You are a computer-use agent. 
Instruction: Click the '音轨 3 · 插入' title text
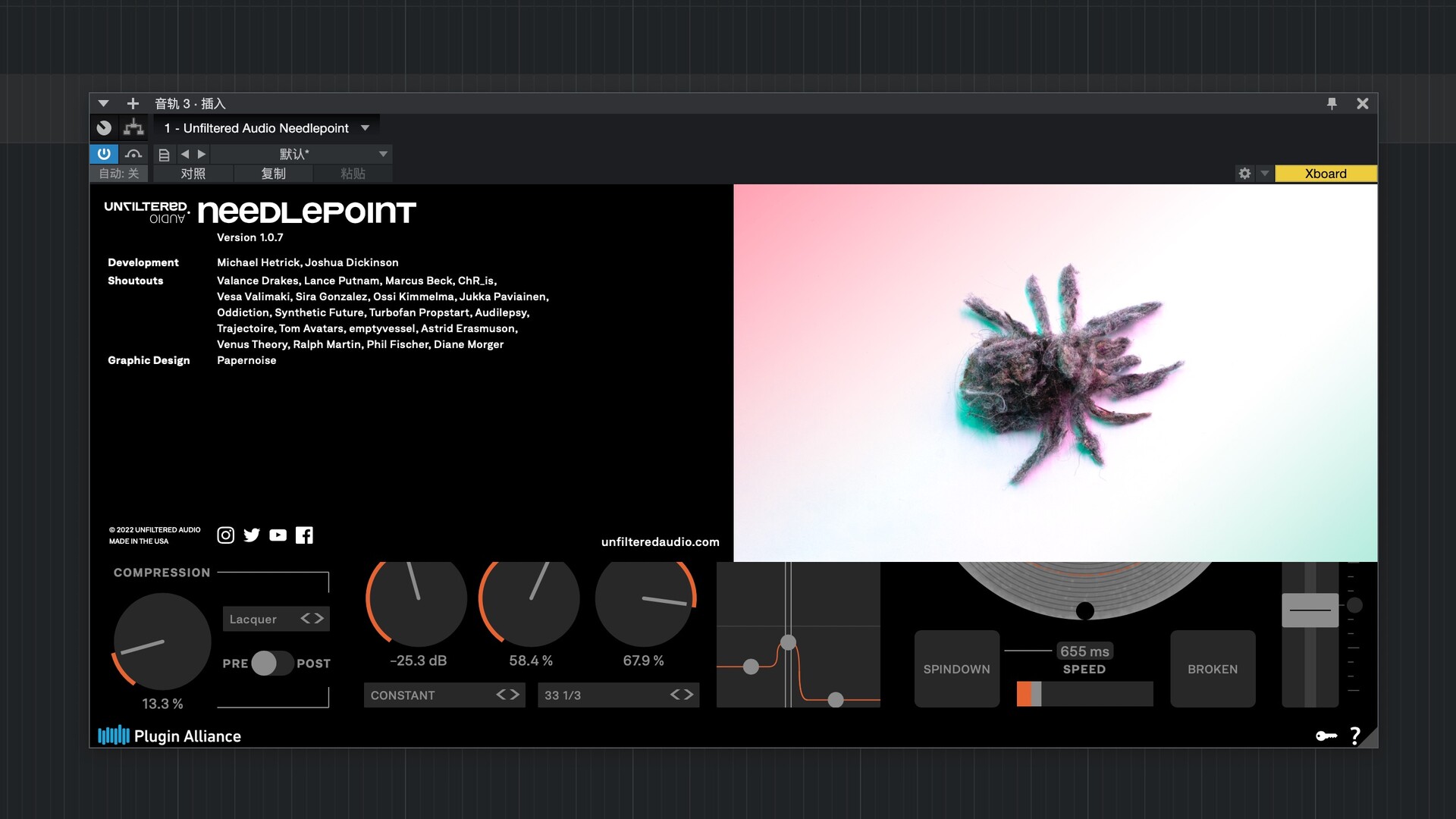click(190, 103)
